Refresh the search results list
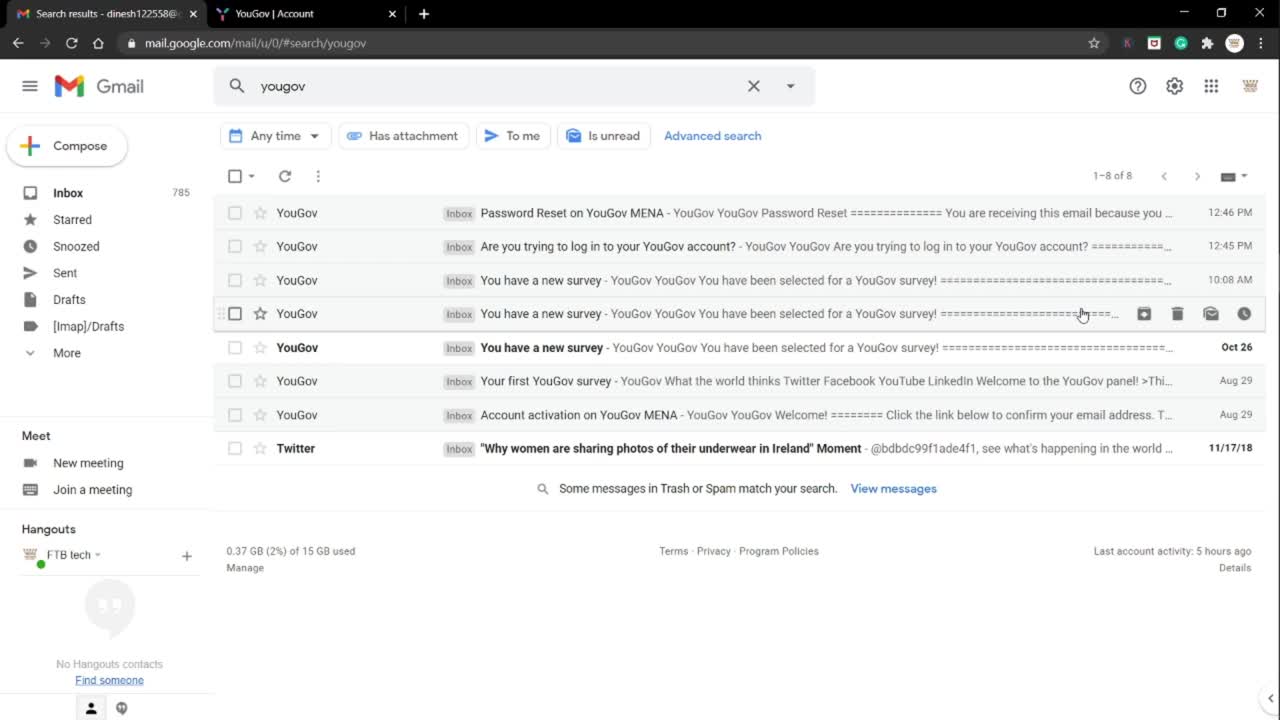 point(285,176)
